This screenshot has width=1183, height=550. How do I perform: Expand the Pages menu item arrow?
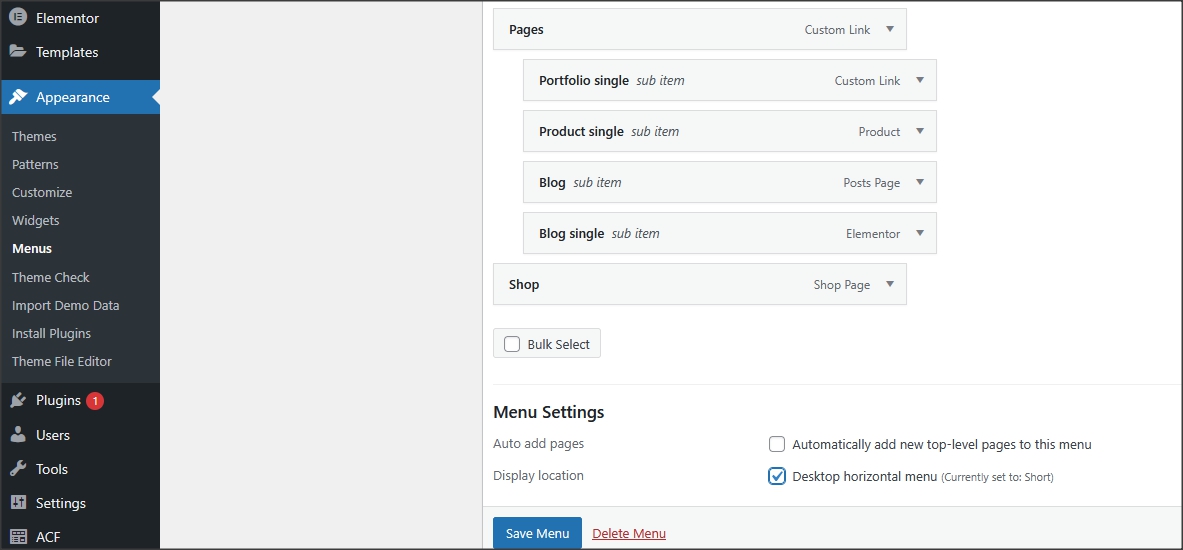(890, 29)
